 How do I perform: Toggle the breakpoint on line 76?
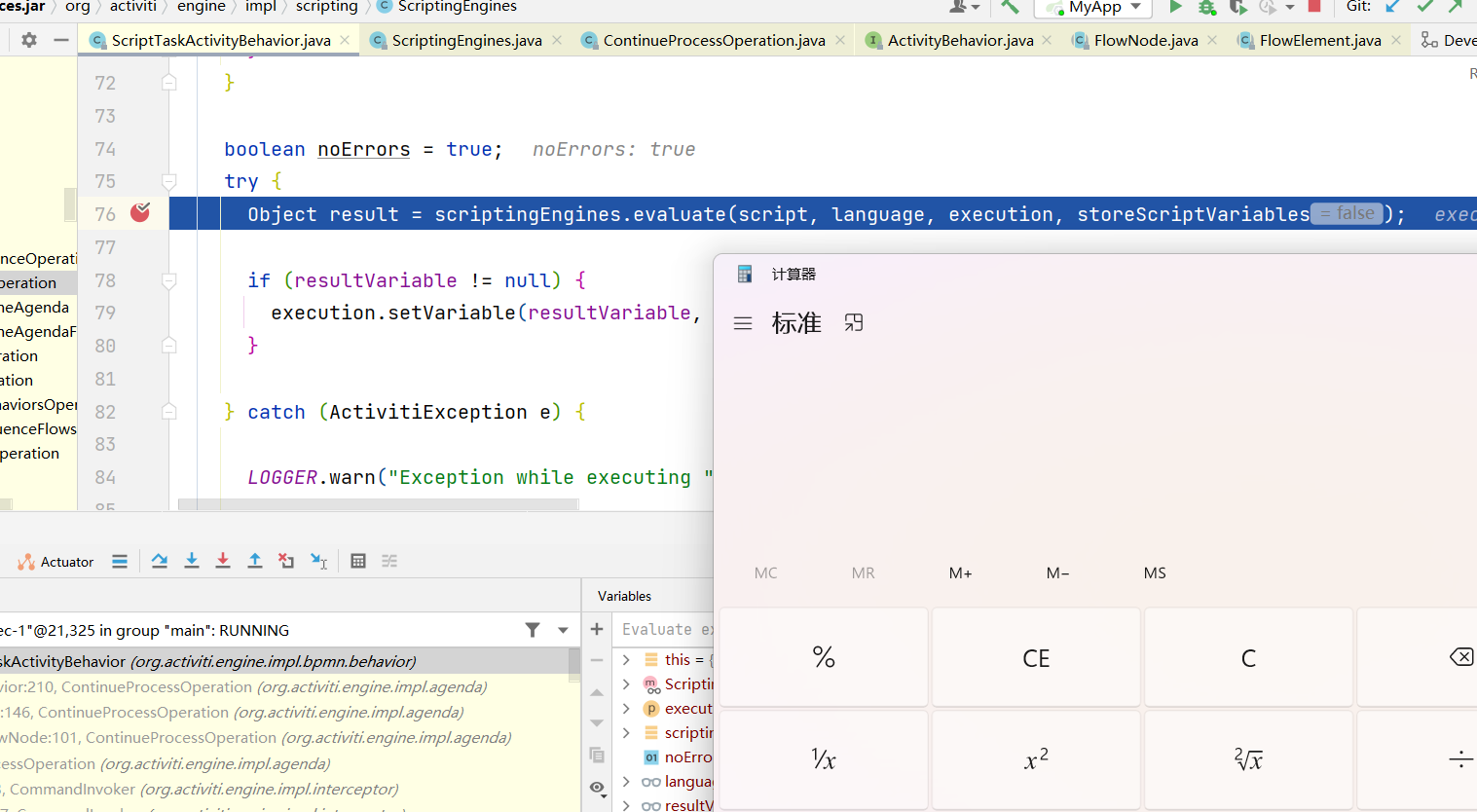(x=140, y=212)
